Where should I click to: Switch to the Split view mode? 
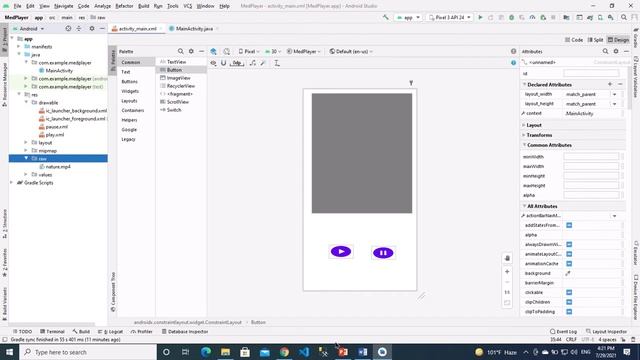point(596,40)
